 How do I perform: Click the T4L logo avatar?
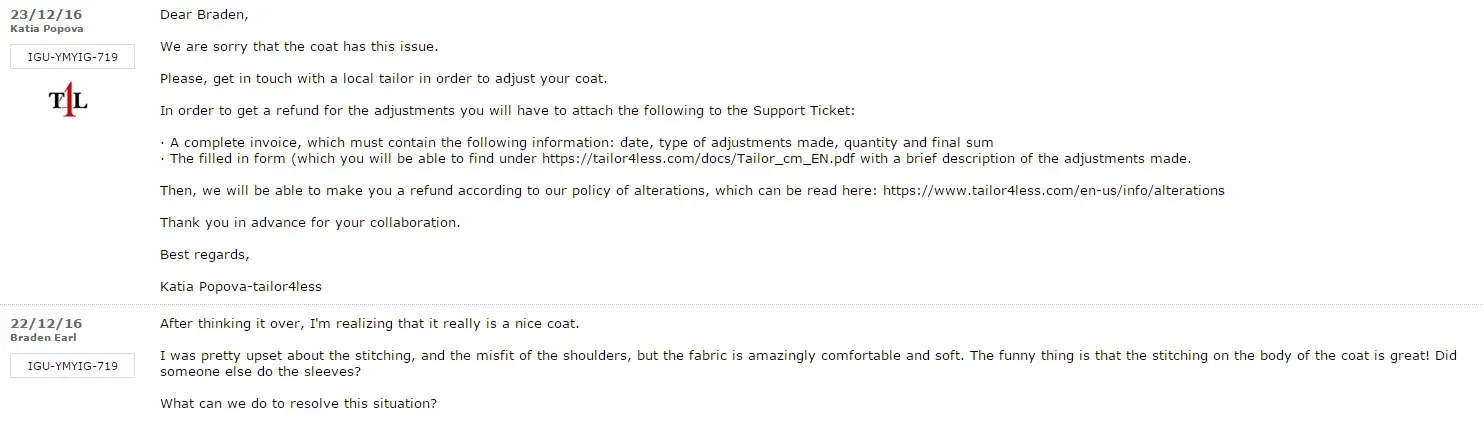point(69,101)
